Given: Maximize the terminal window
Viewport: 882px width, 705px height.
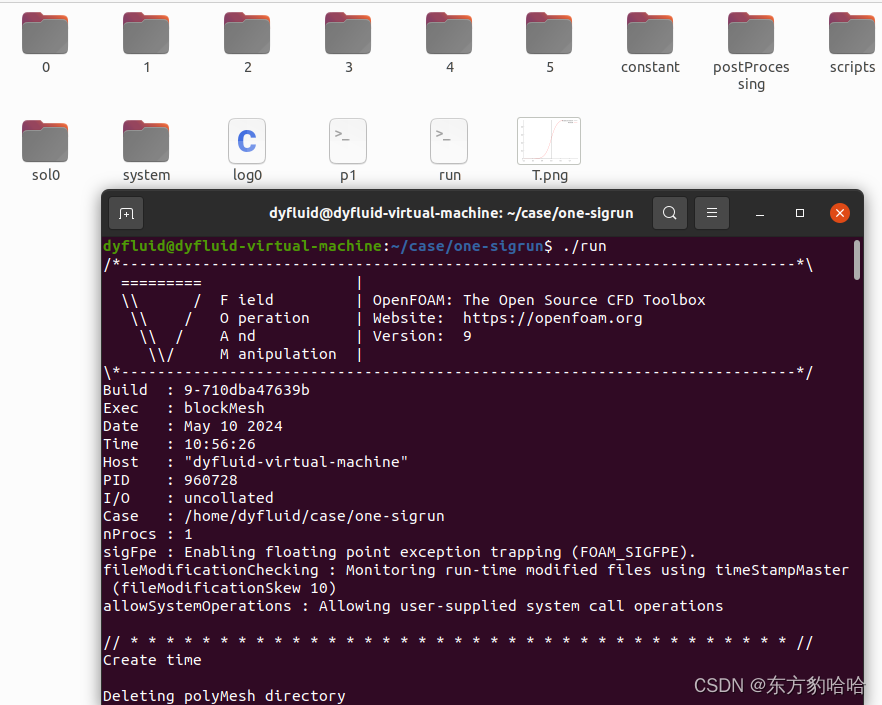Looking at the screenshot, I should point(800,213).
